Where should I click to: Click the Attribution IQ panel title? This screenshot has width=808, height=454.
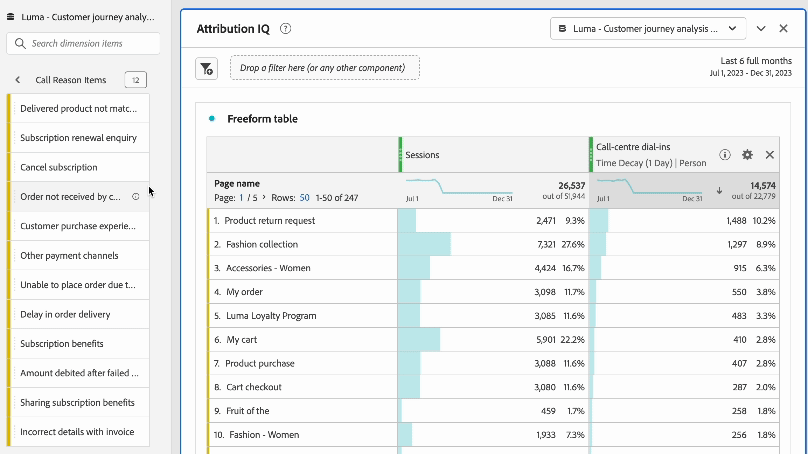[233, 29]
